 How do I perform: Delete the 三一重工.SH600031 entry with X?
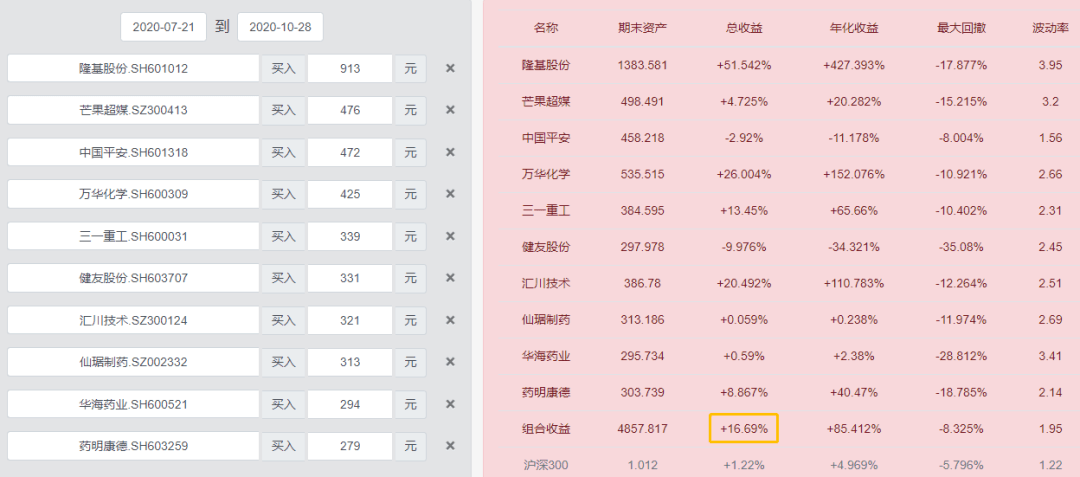coord(450,236)
